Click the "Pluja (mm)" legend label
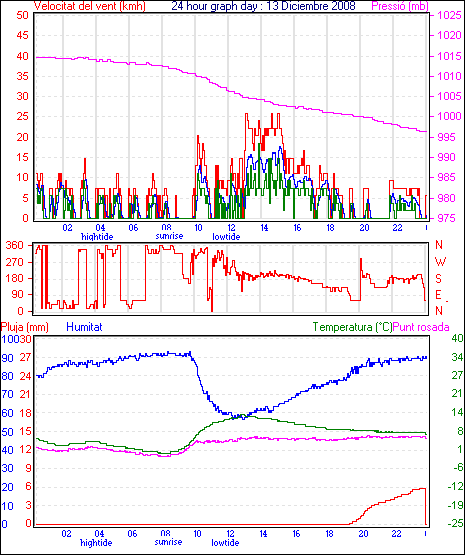The width and height of the screenshot is (465, 556). point(24,327)
